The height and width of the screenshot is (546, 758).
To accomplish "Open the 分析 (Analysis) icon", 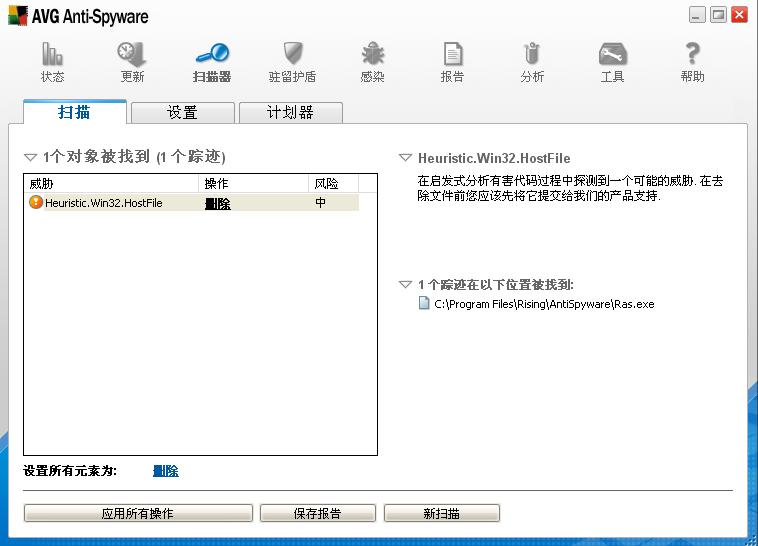I will (532, 54).
